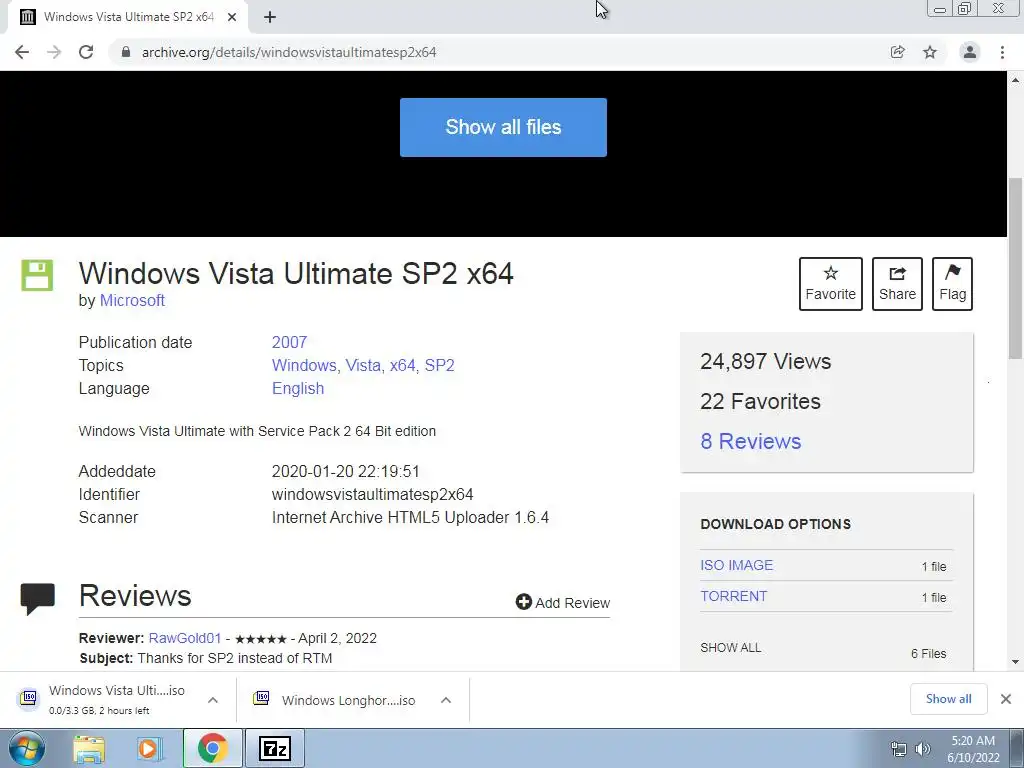Viewport: 1024px width, 768px height.
Task: Click the green floppy disk software icon
Action: click(x=37, y=275)
